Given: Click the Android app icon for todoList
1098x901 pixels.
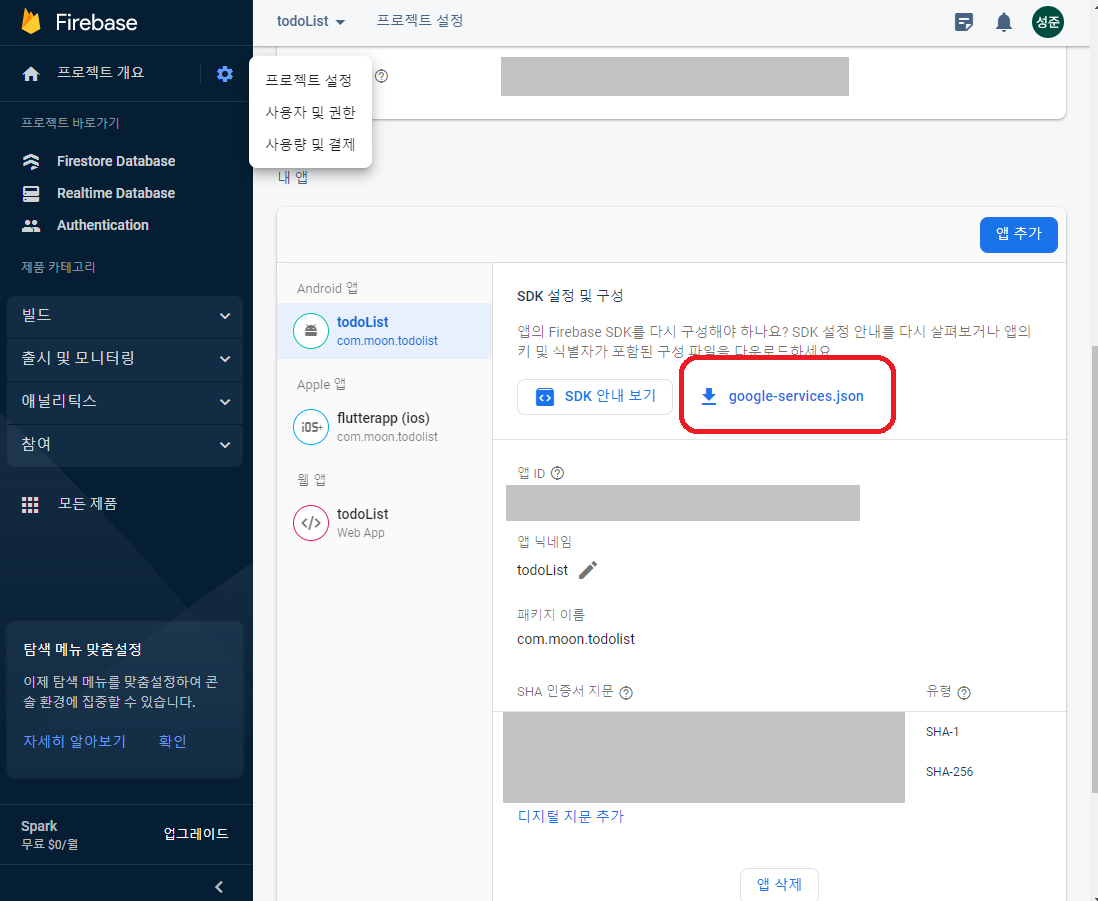Looking at the screenshot, I should [x=311, y=331].
